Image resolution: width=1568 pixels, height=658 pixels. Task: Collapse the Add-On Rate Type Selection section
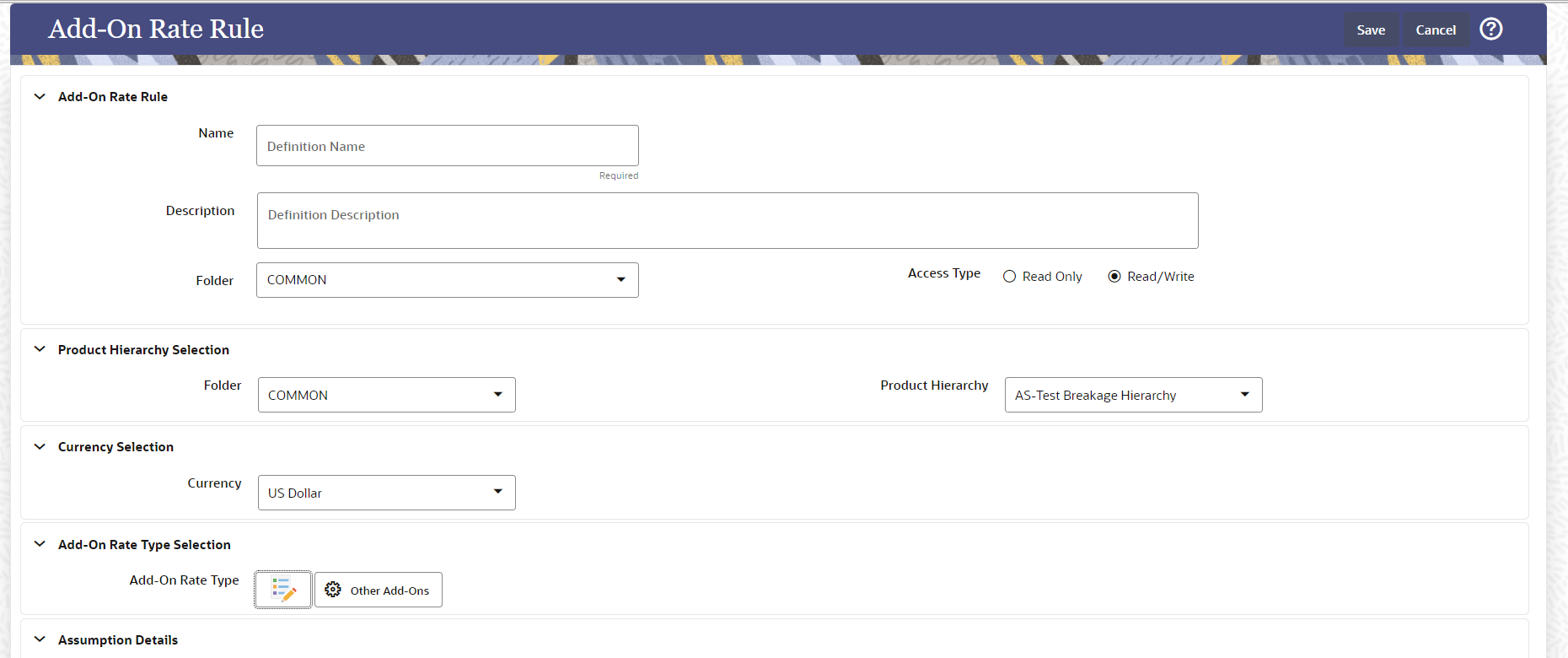[40, 544]
